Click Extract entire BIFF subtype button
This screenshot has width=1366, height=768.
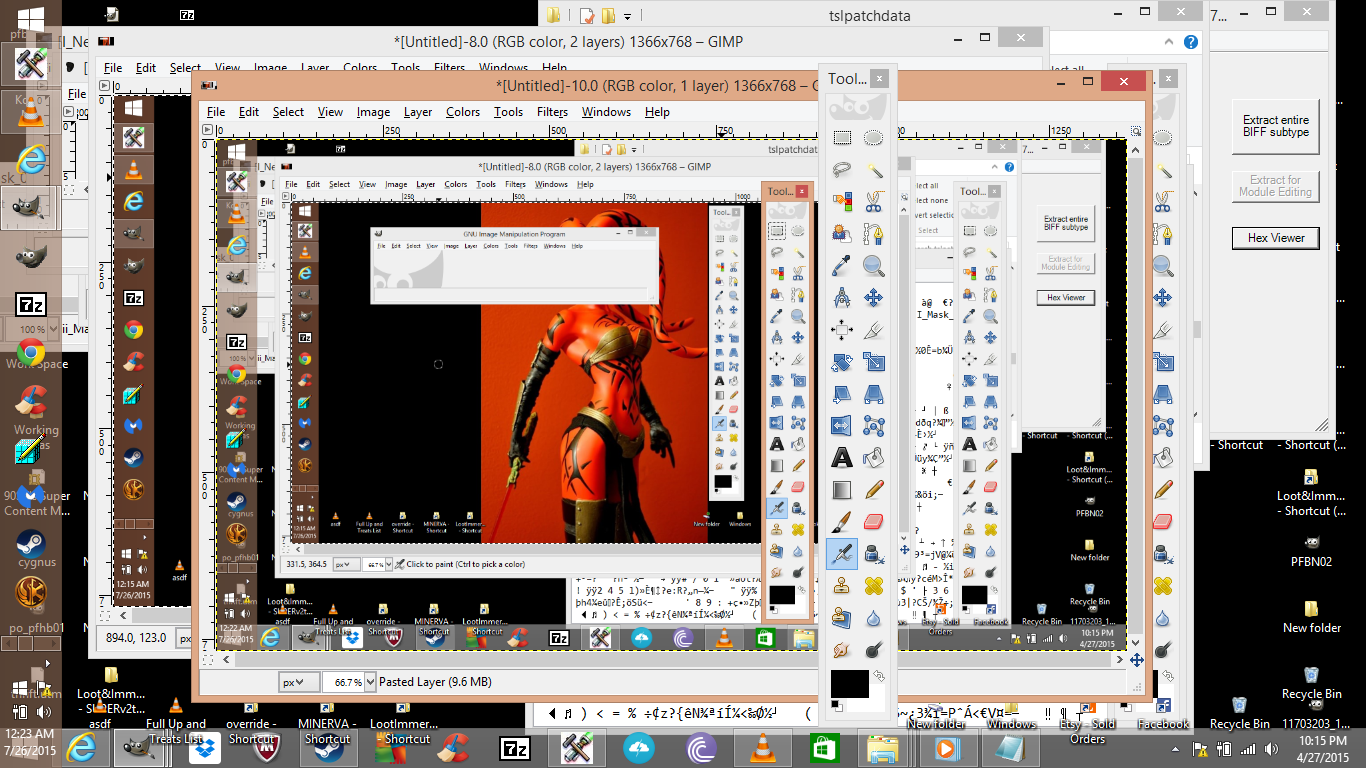point(1275,126)
